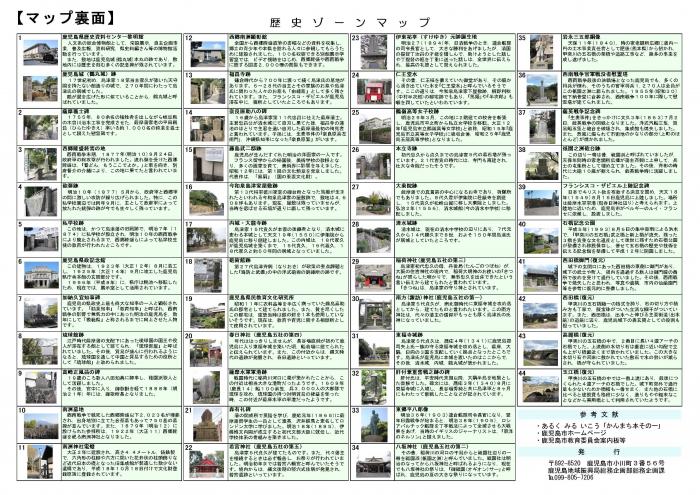Select the photo for entry number 7
This screenshot has width=700, height=495.
click(x=41, y=313)
